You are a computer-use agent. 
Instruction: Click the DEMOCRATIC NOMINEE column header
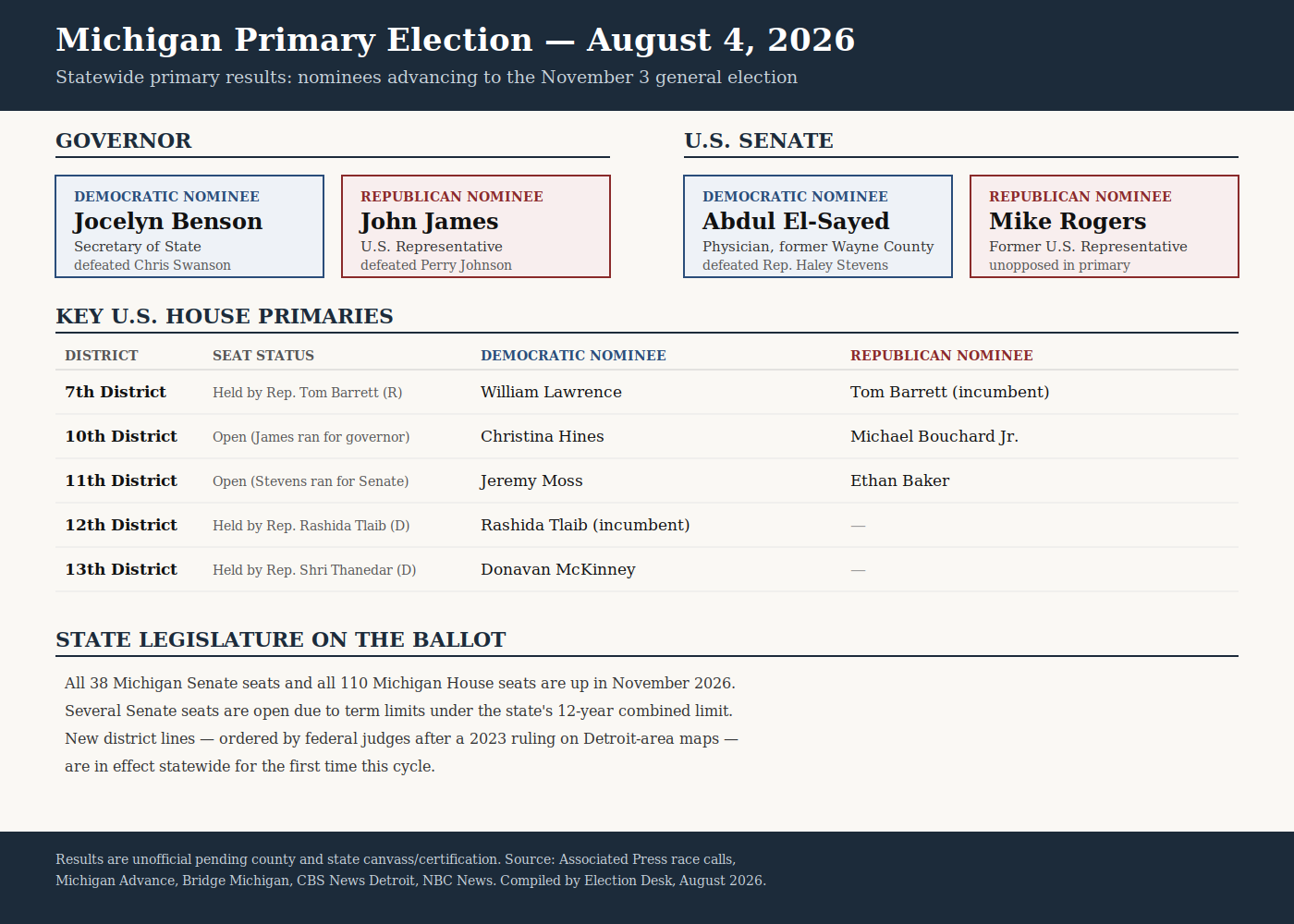573,356
